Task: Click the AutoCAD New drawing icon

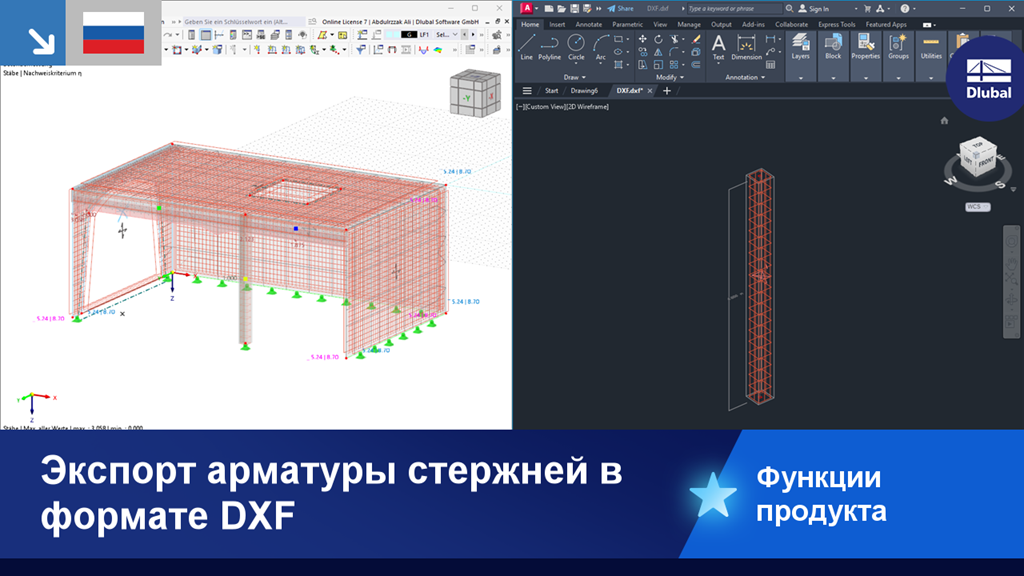Action: coord(549,8)
